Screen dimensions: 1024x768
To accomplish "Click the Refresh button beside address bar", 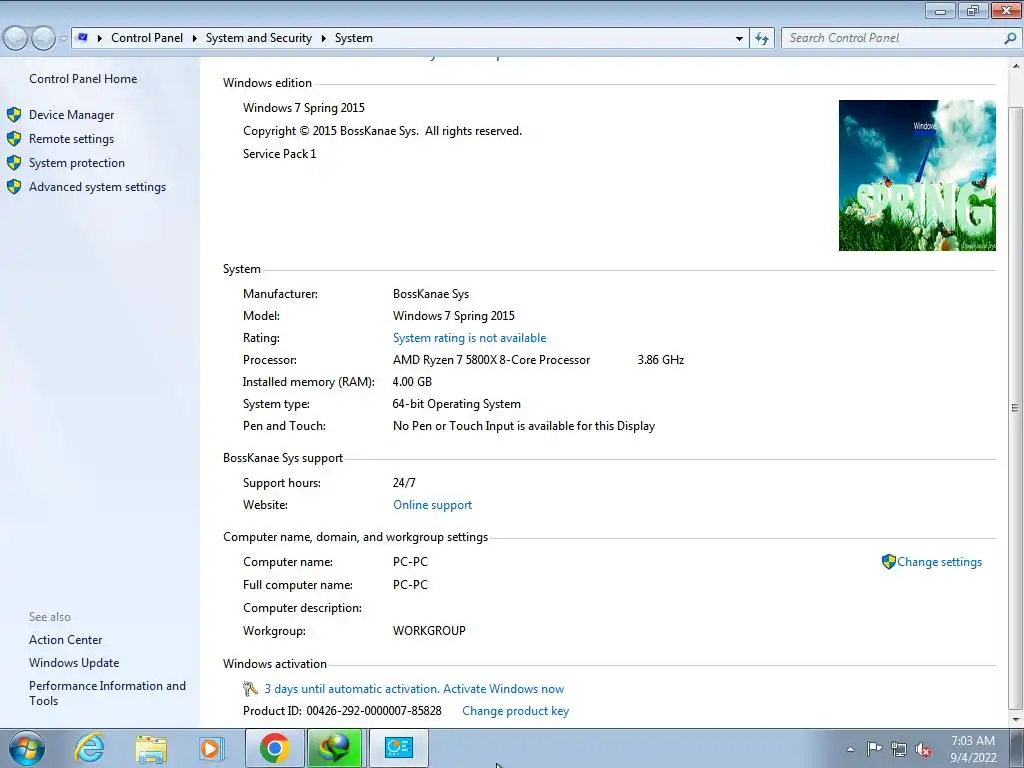I will pos(762,39).
